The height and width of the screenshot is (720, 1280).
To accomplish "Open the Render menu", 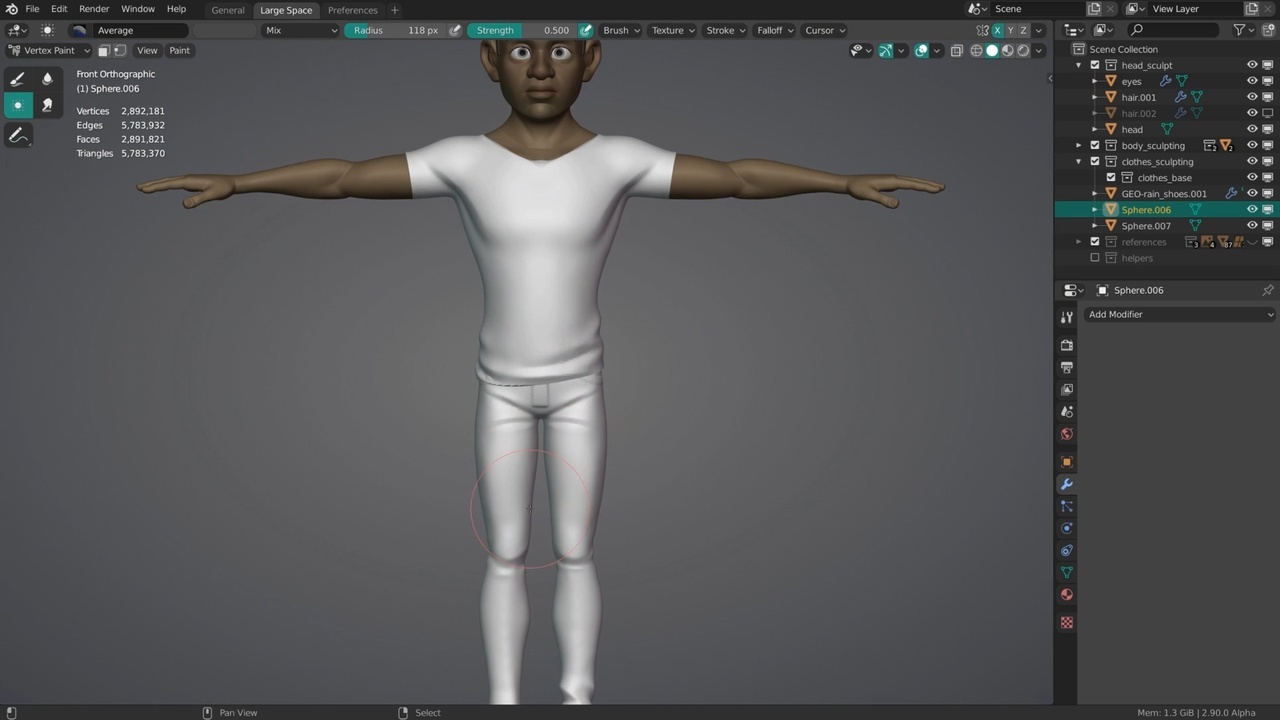I will [x=94, y=9].
